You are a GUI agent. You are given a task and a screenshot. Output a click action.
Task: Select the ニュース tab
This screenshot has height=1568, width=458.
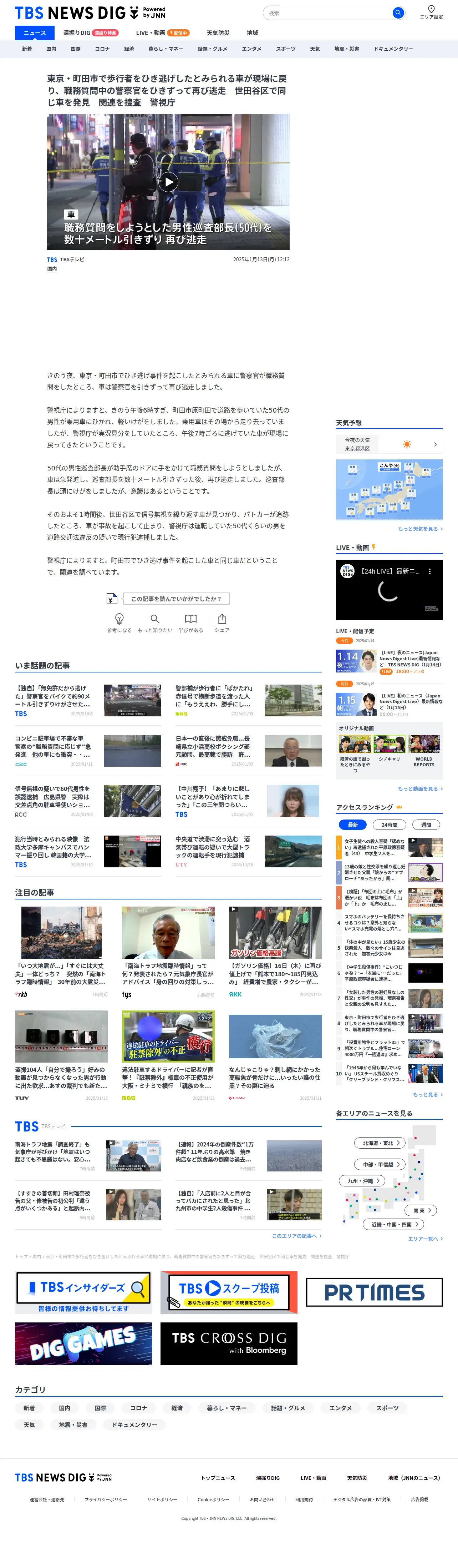(x=35, y=33)
